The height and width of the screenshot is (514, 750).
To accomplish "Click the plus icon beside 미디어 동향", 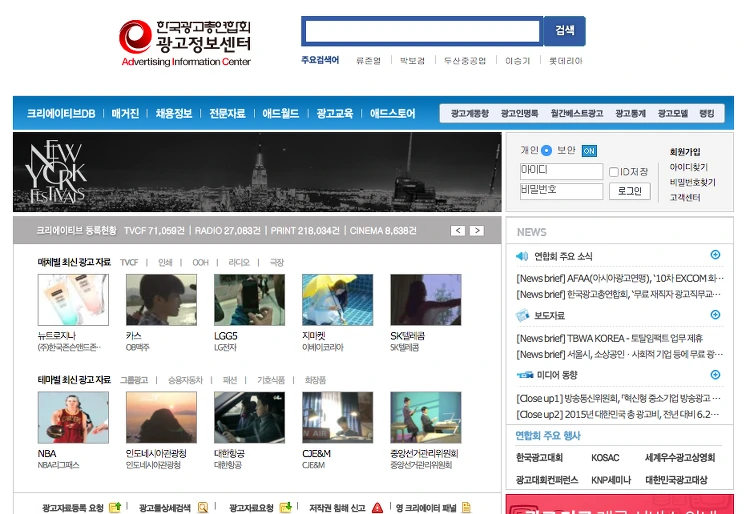I will pos(715,374).
